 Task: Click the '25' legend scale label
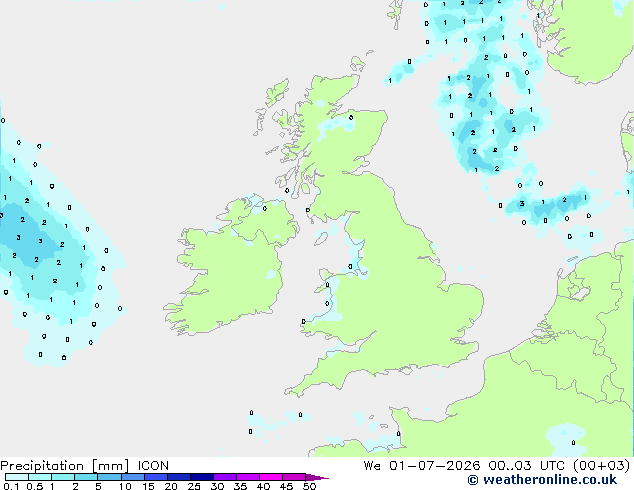coord(194,486)
